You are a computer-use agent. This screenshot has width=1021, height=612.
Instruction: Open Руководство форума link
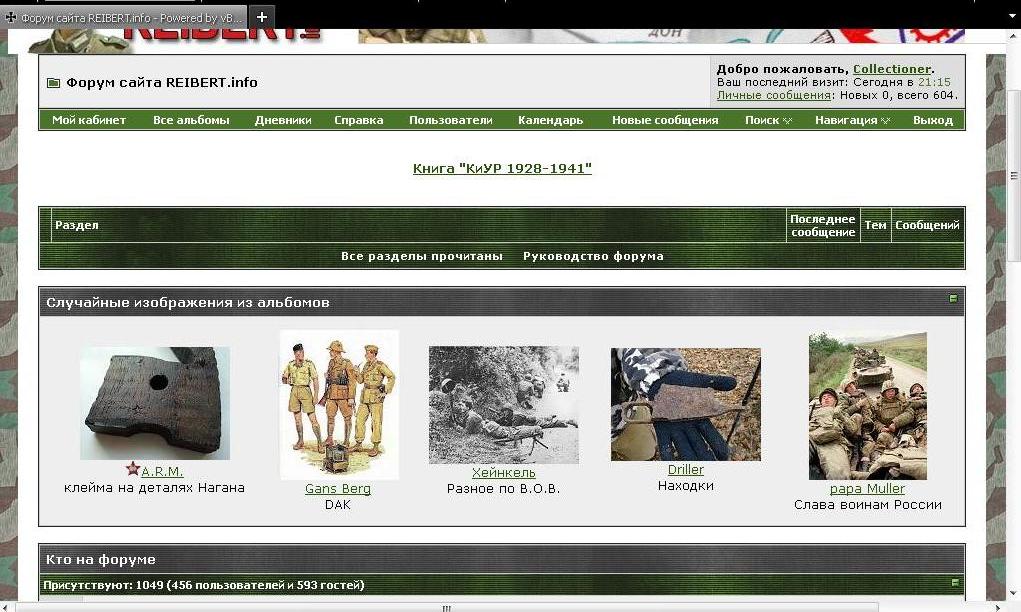point(593,256)
